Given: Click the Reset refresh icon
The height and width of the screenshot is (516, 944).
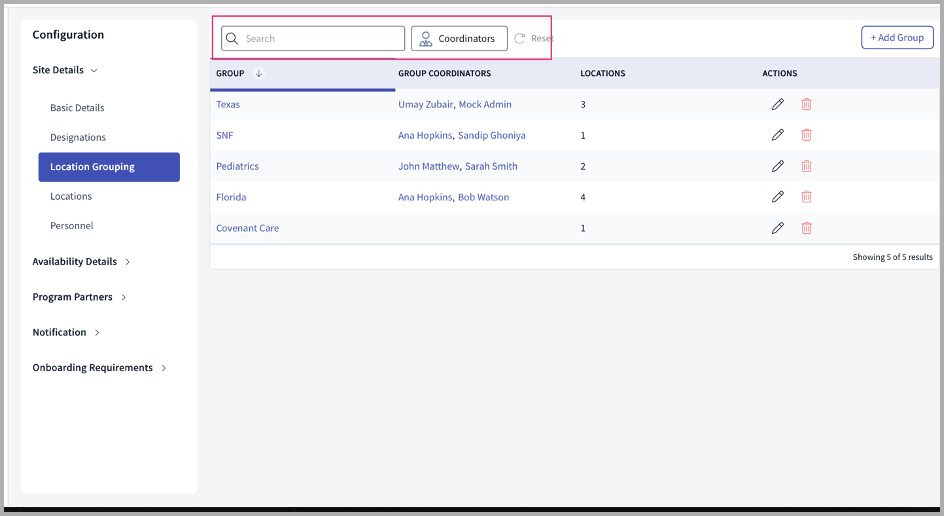Looking at the screenshot, I should (520, 39).
